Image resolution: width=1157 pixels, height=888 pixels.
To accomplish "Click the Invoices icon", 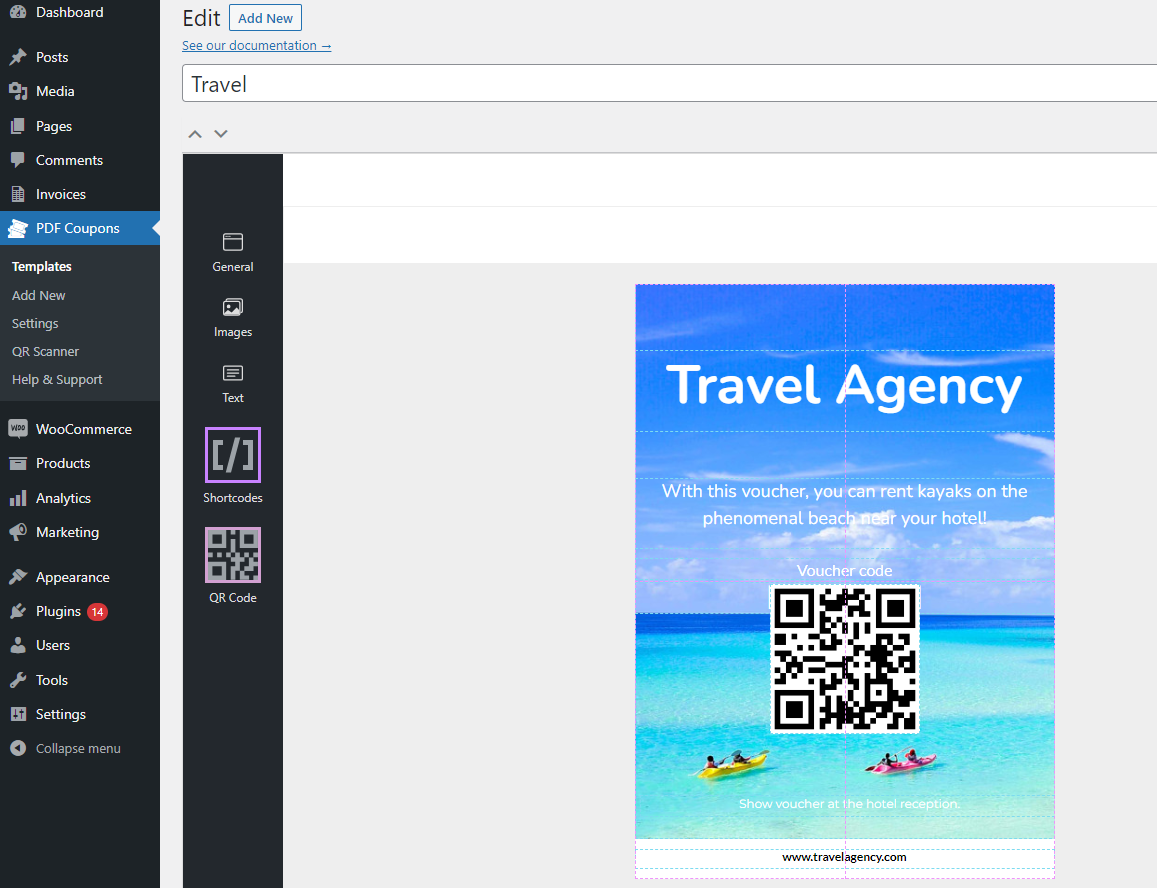I will (x=18, y=194).
